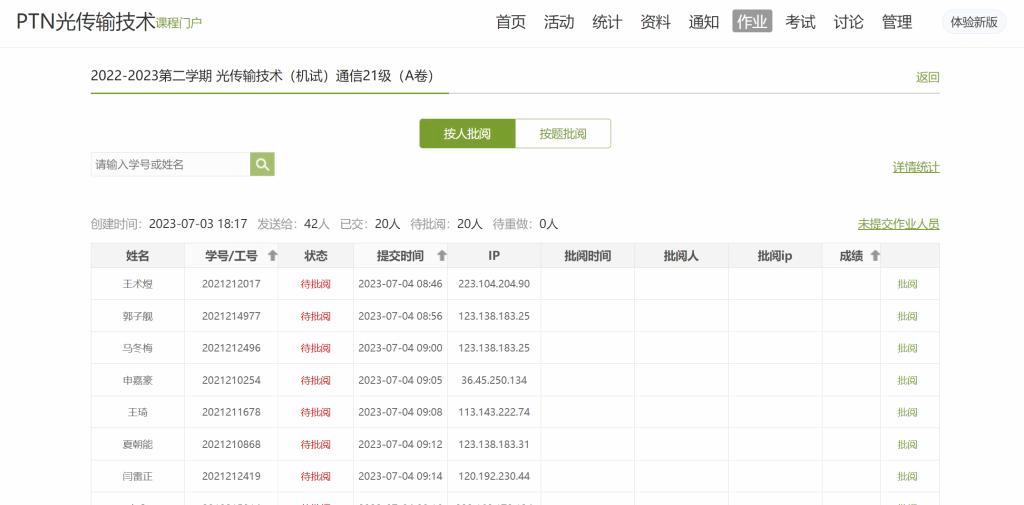Click 批阅 for student 2021212419
1024x505 pixels.
coord(907,476)
